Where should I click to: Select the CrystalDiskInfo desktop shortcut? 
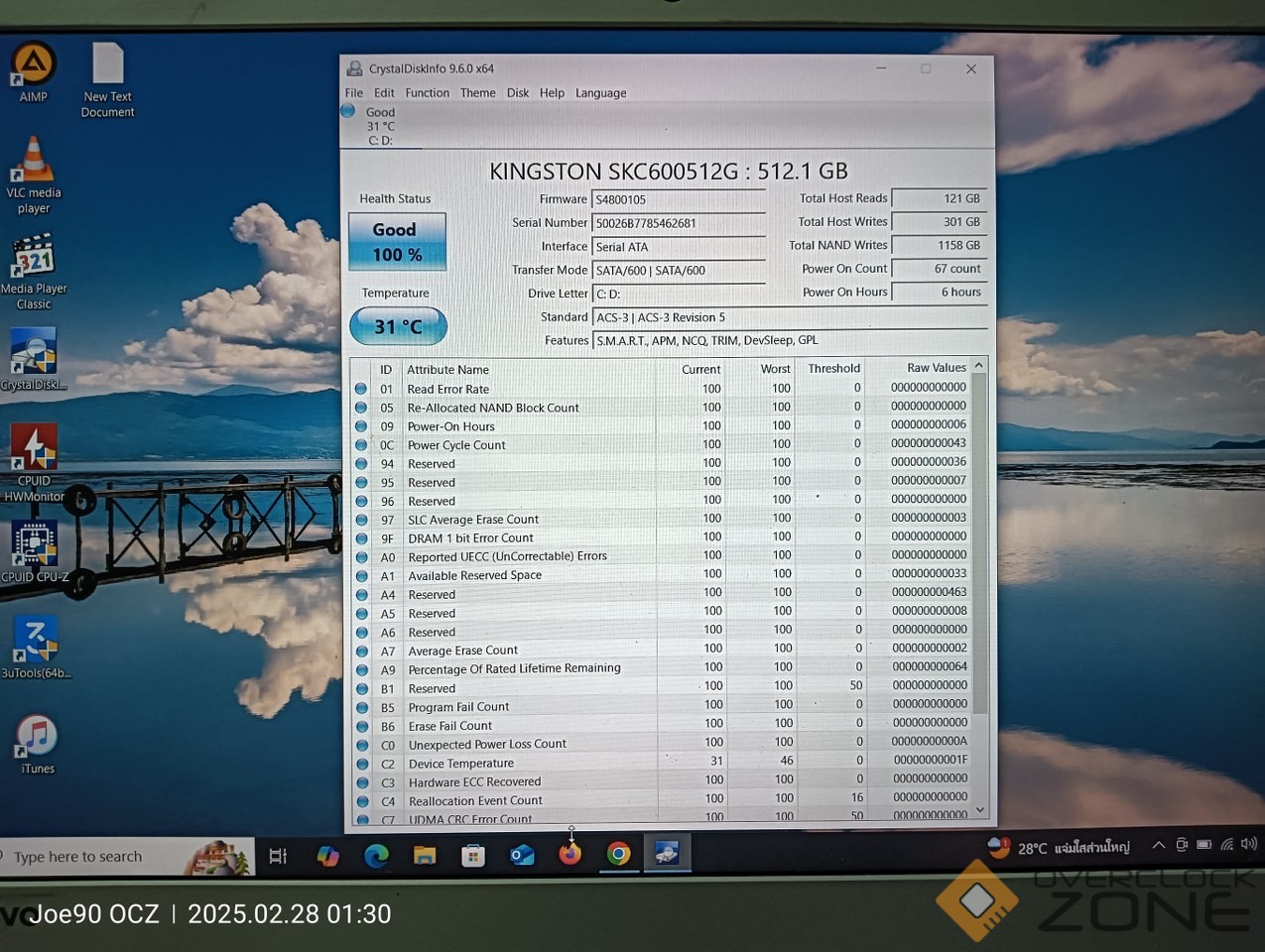click(34, 359)
